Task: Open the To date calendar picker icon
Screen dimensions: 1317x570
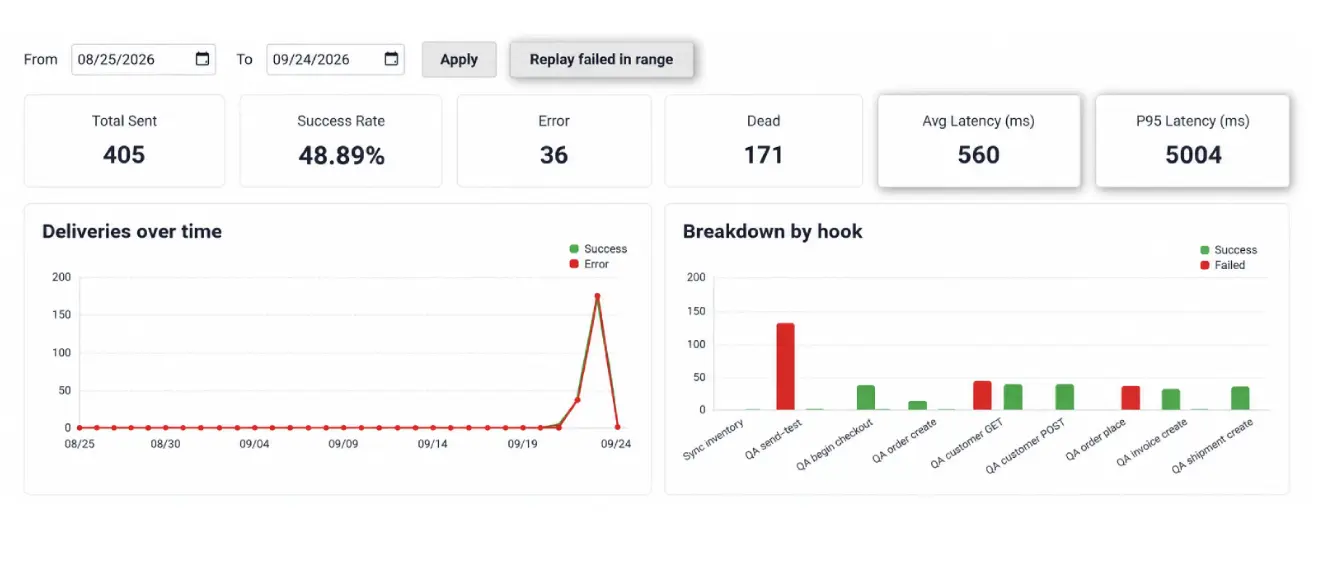Action: pos(391,59)
